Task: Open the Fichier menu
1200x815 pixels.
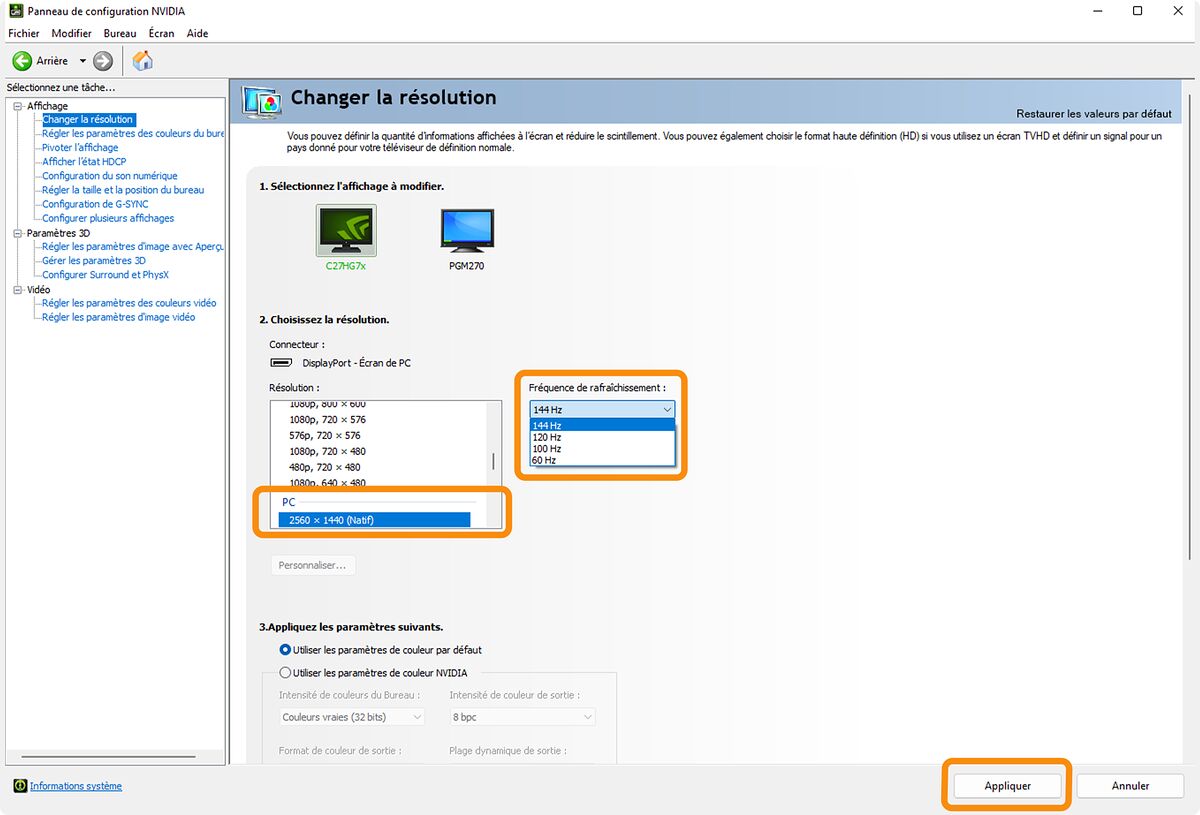Action: coord(24,33)
